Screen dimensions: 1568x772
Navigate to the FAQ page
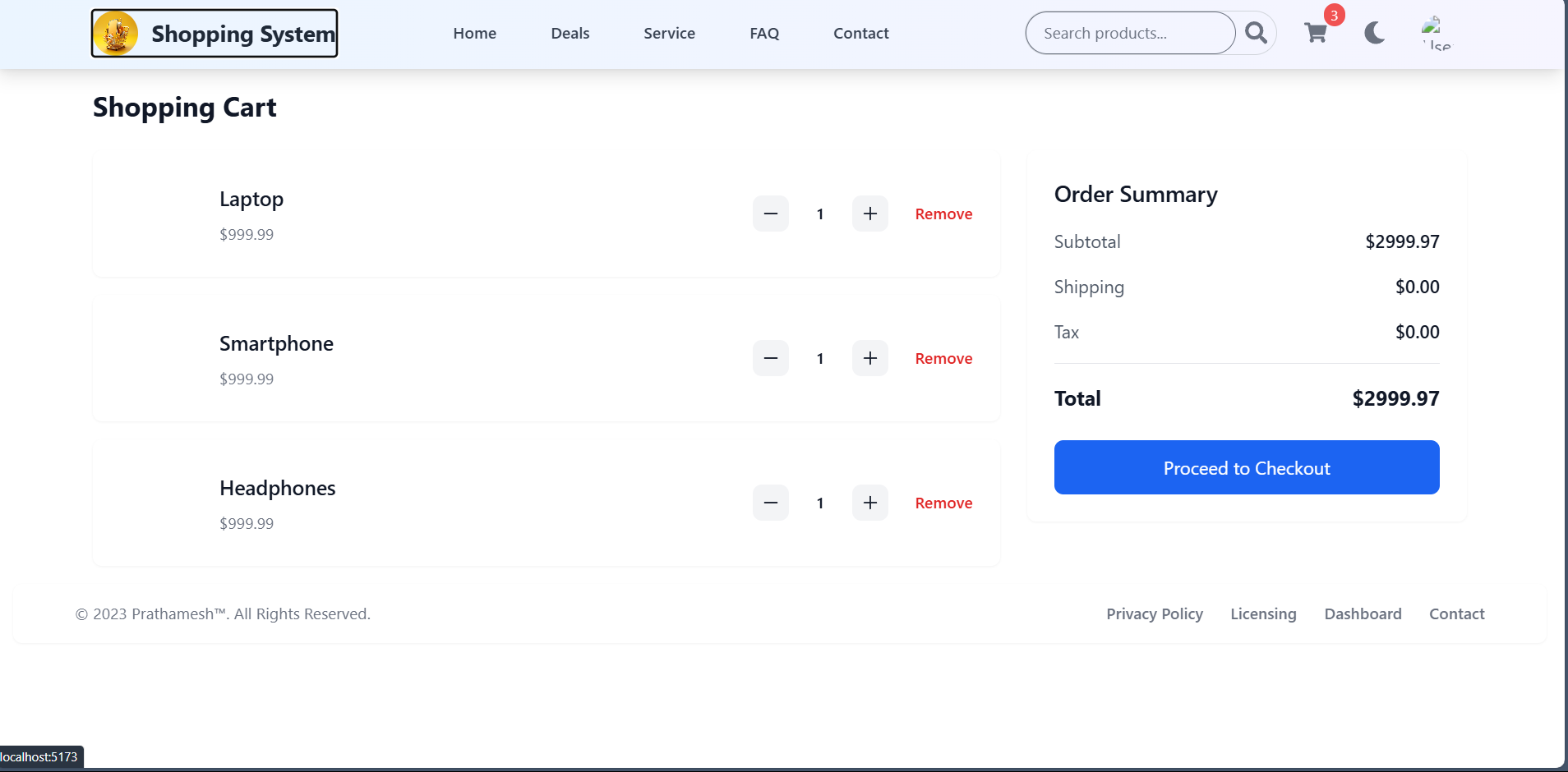(x=763, y=34)
